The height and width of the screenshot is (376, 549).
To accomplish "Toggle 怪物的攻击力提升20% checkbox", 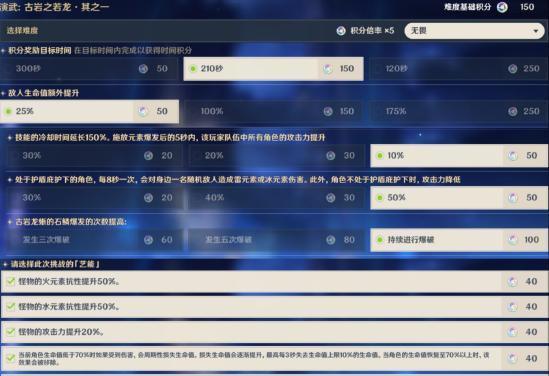I will 11,331.
